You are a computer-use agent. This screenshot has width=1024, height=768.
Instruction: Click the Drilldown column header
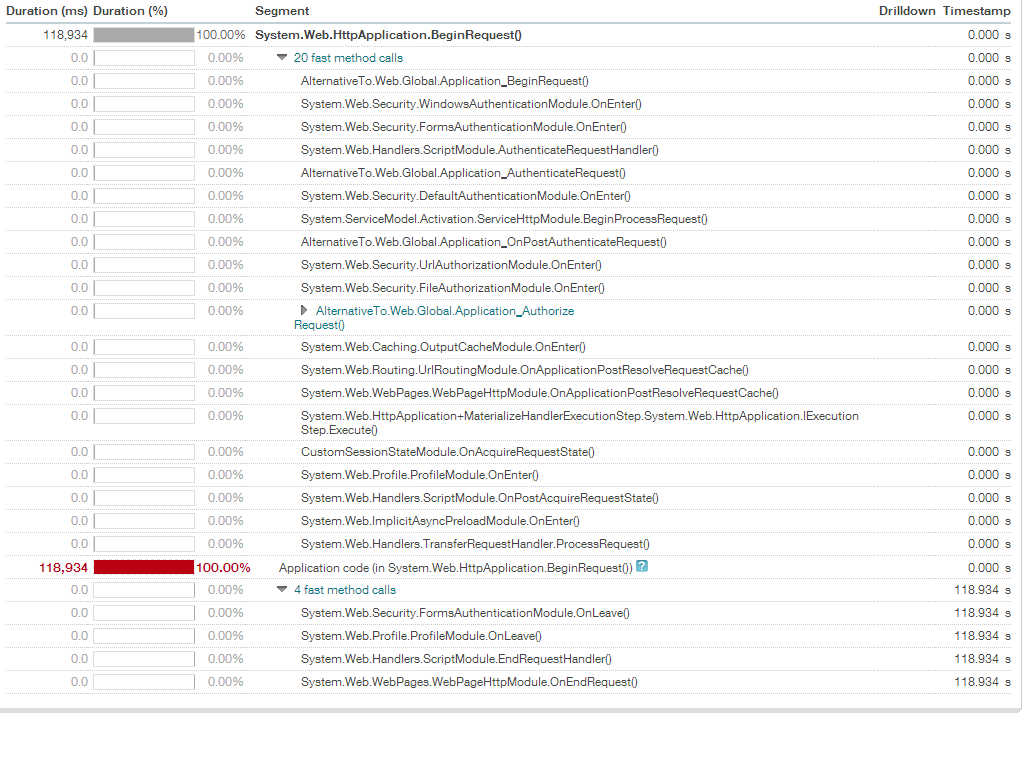tap(906, 11)
